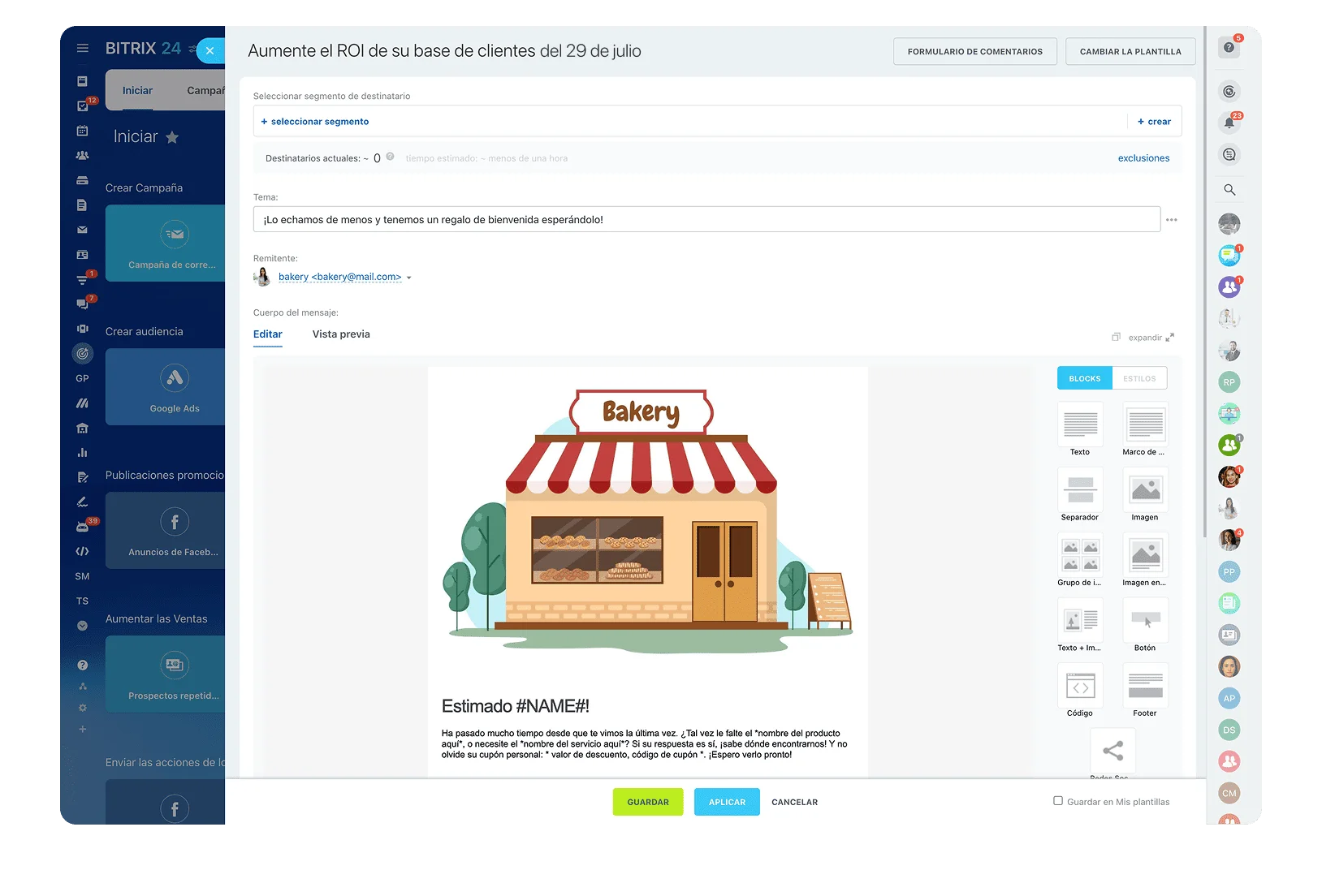Check Guardar en Mis plantillas
Image resolution: width=1322 pixels, height=896 pixels.
(1058, 801)
